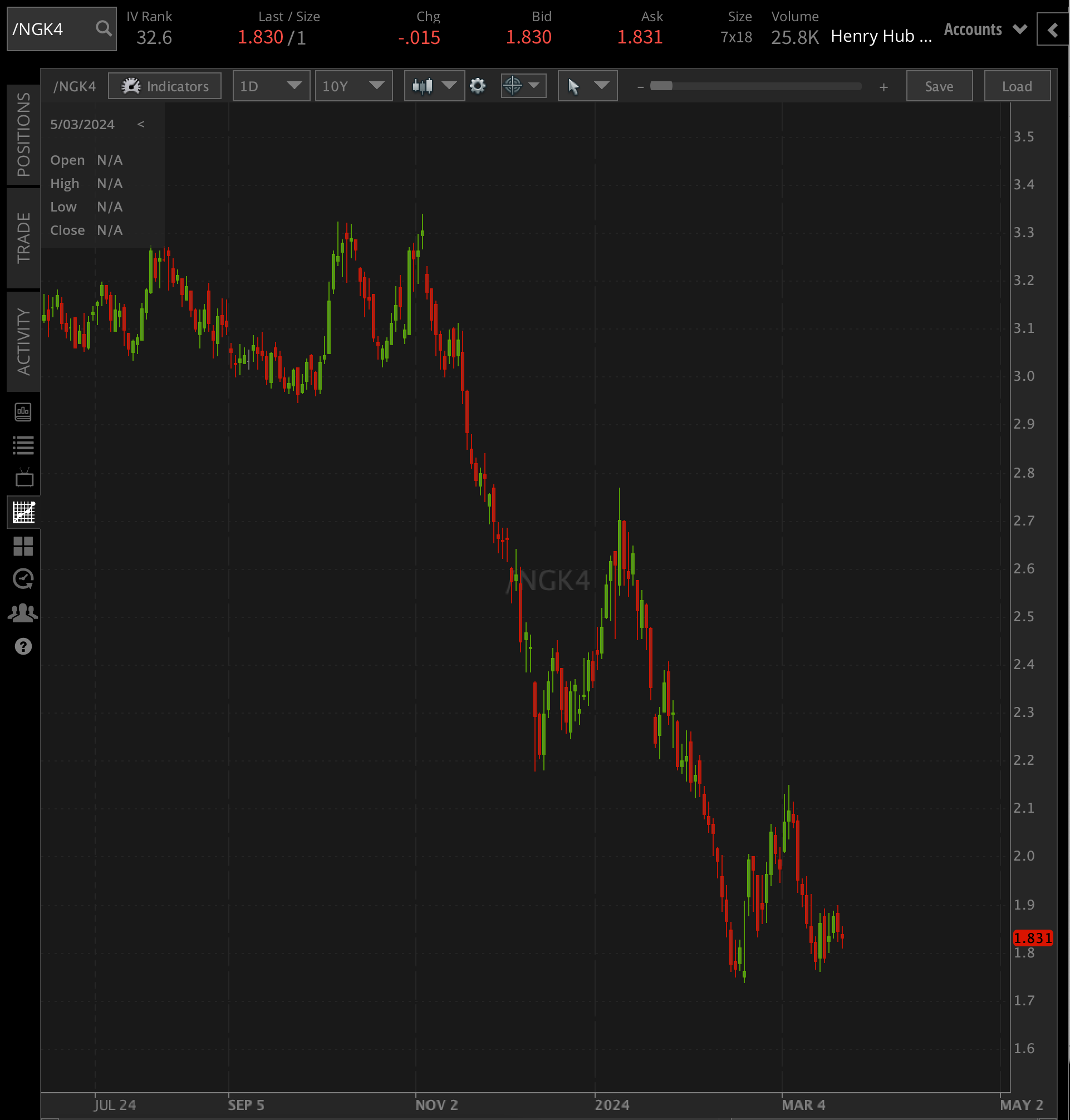Open the 10Y time range dropdown
This screenshot has width=1070, height=1120.
[x=353, y=86]
